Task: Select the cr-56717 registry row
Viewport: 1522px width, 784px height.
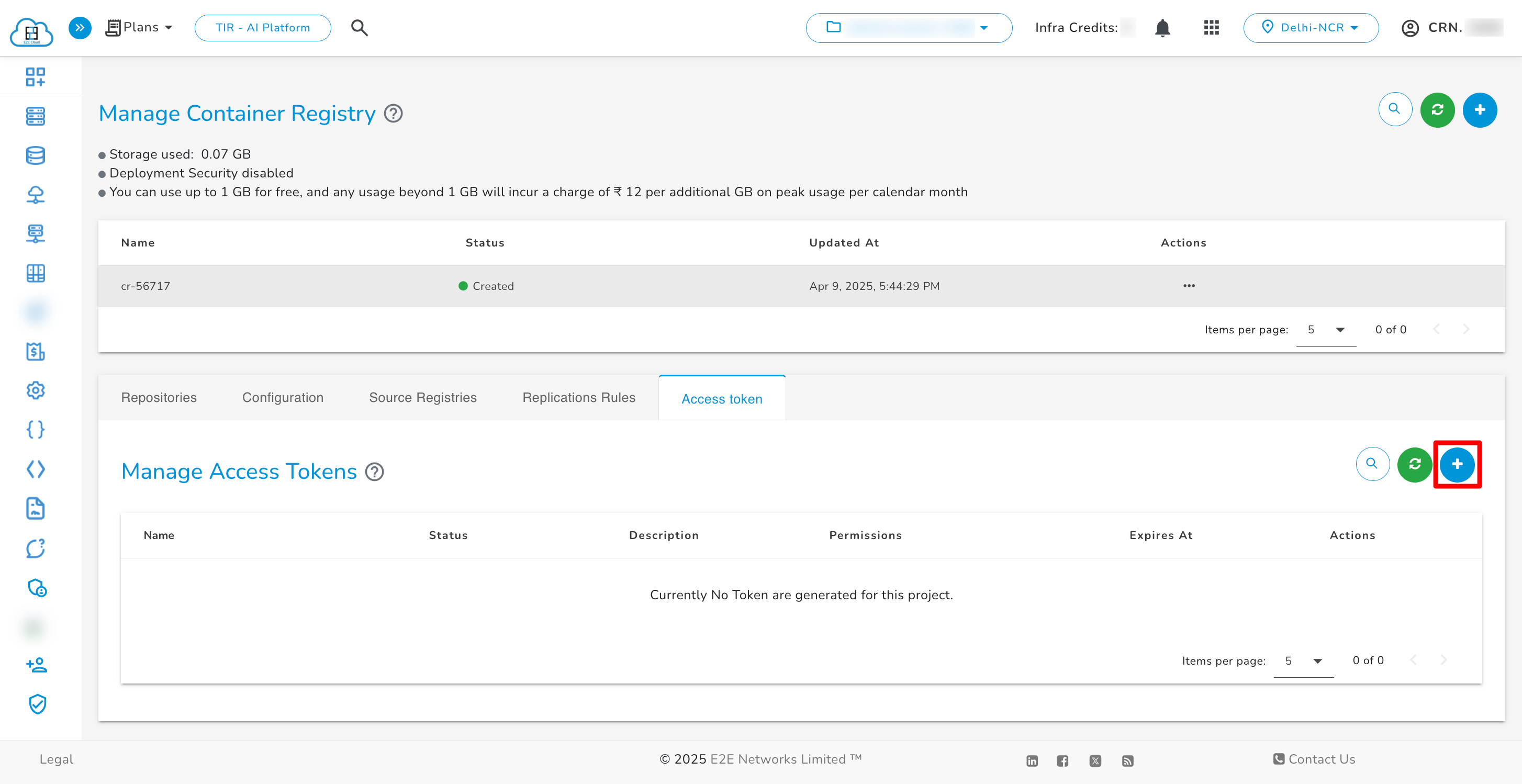Action: (146, 286)
